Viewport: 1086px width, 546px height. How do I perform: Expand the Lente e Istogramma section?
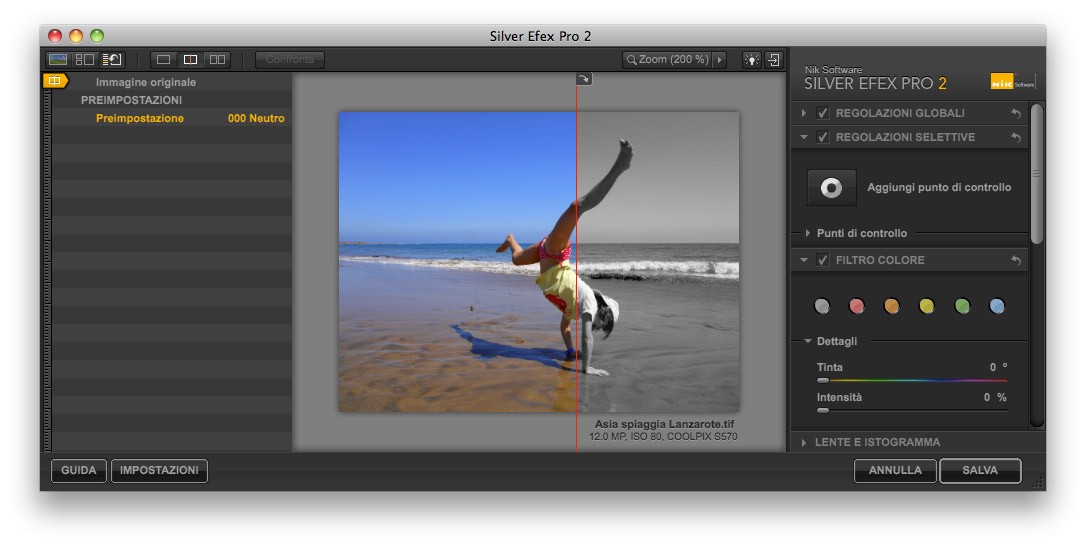tap(804, 442)
